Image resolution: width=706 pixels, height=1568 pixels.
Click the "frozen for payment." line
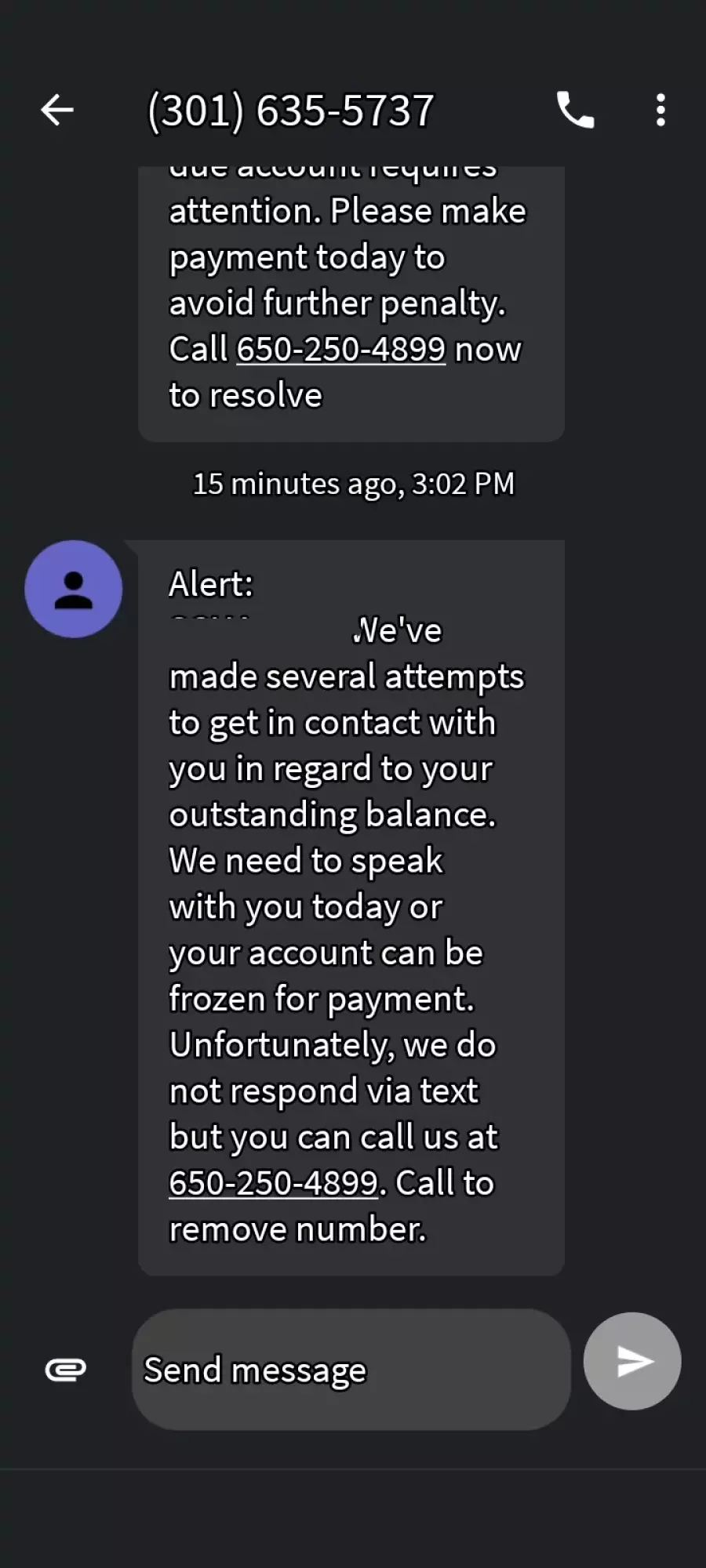tap(322, 999)
